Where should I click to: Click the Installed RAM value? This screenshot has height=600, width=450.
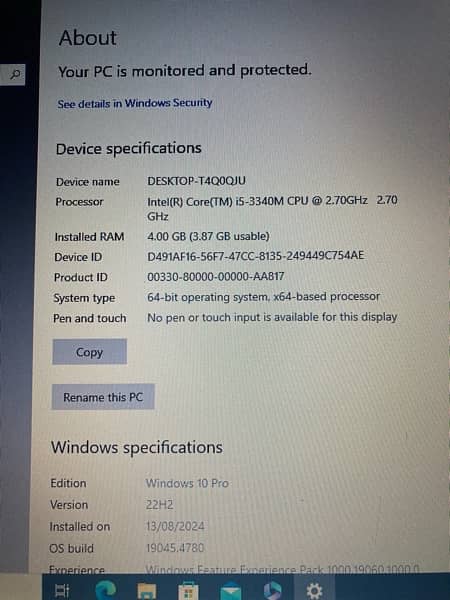pyautogui.click(x=208, y=236)
